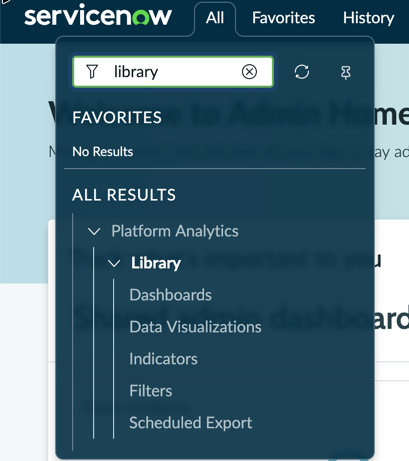This screenshot has width=409, height=461.
Task: Select the Library module group
Action: (156, 263)
